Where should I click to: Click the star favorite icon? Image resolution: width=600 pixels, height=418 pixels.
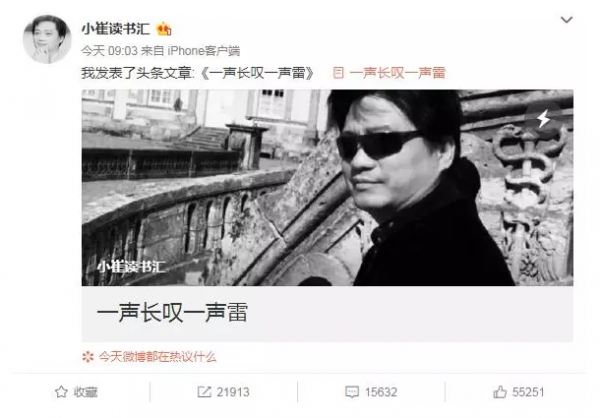point(61,392)
